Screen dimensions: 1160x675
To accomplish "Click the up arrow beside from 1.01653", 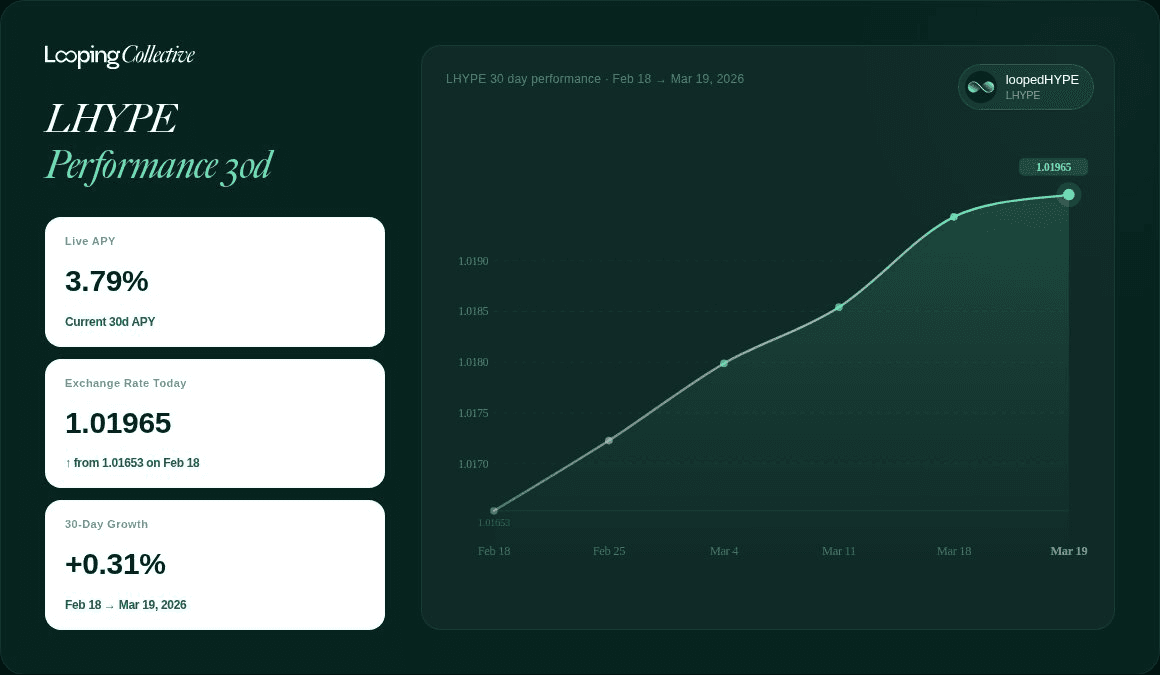I will [x=68, y=463].
